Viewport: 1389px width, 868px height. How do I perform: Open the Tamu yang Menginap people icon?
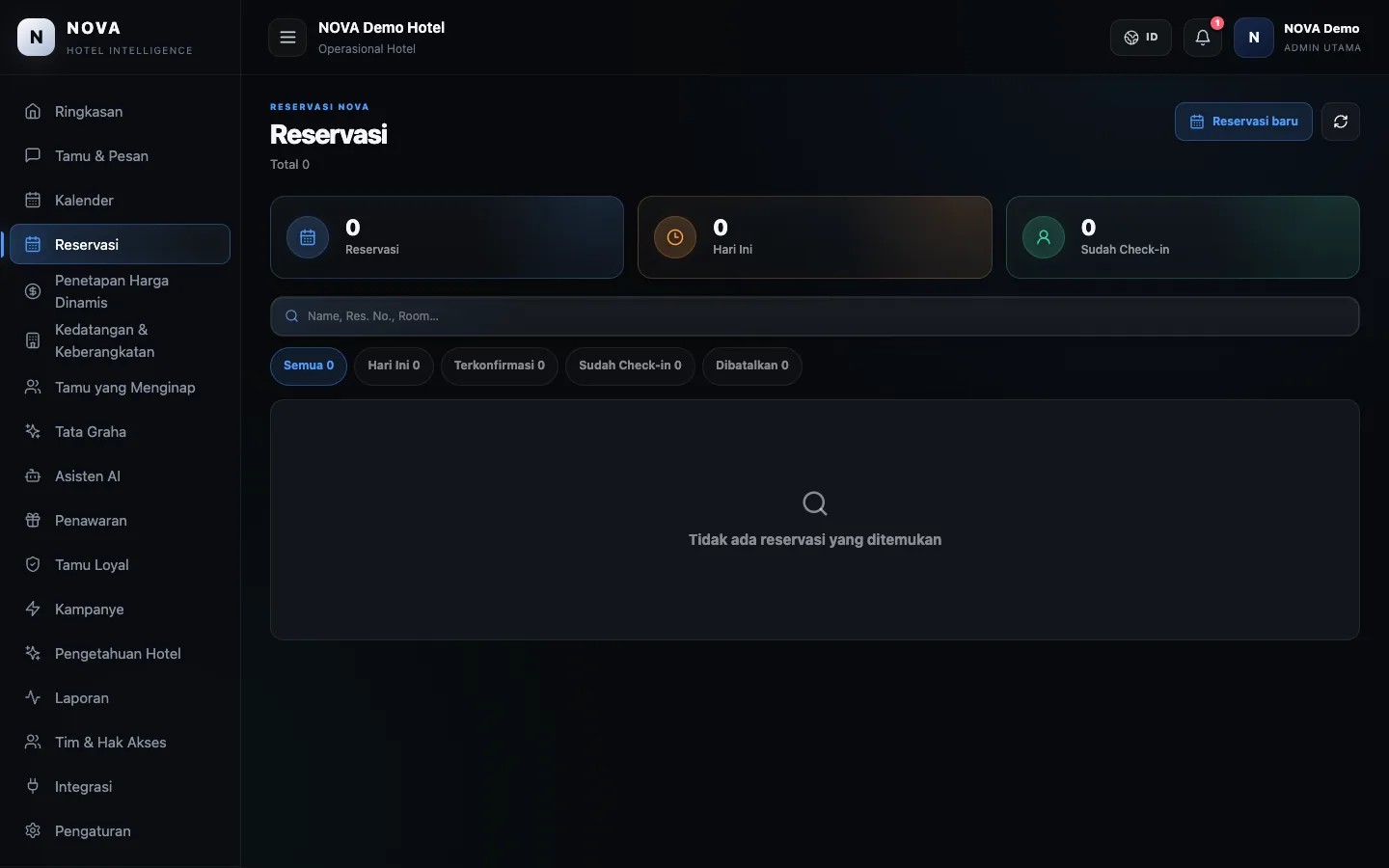(x=33, y=387)
